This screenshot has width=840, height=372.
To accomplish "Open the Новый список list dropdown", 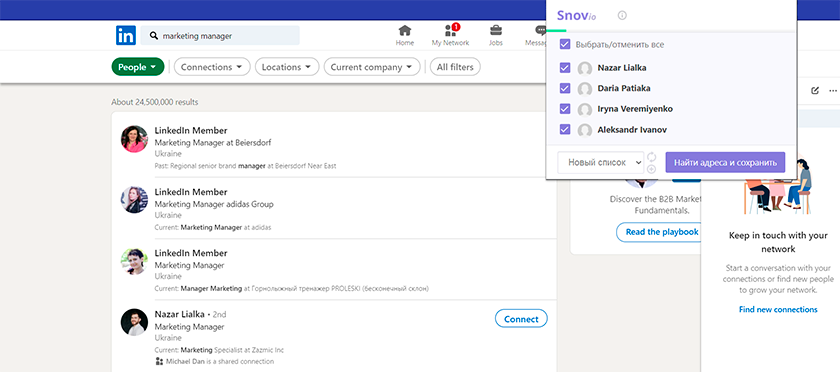I will click(601, 162).
